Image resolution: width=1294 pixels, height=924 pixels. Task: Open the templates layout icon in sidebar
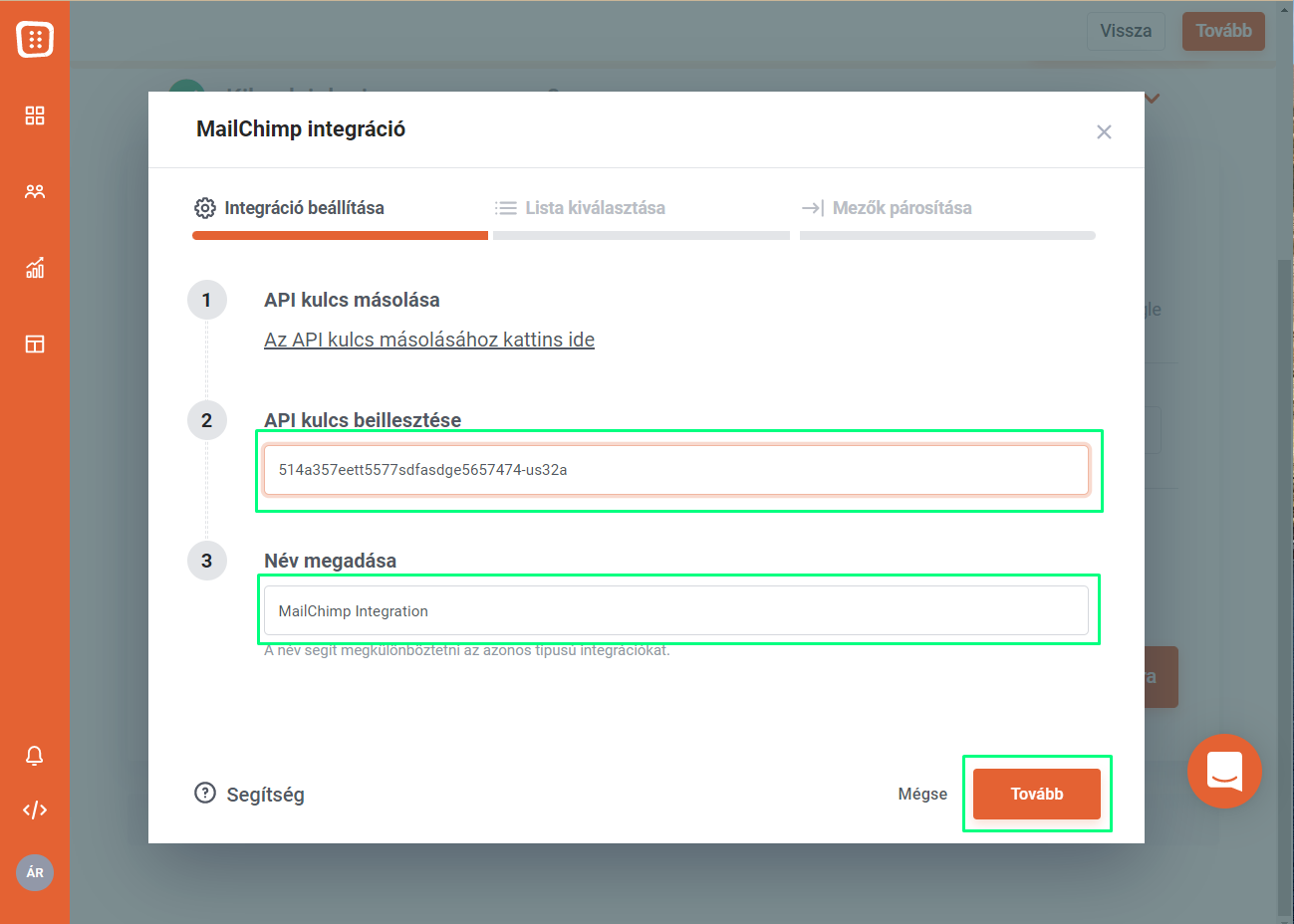tap(35, 345)
